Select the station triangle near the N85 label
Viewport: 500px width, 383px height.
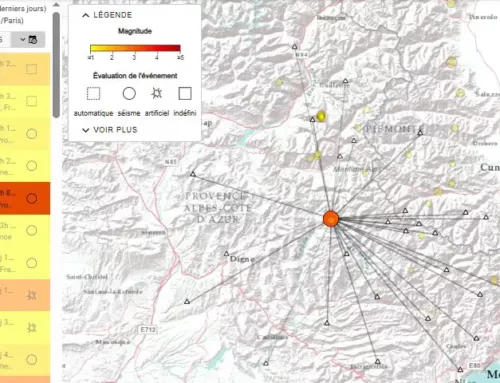(193, 174)
